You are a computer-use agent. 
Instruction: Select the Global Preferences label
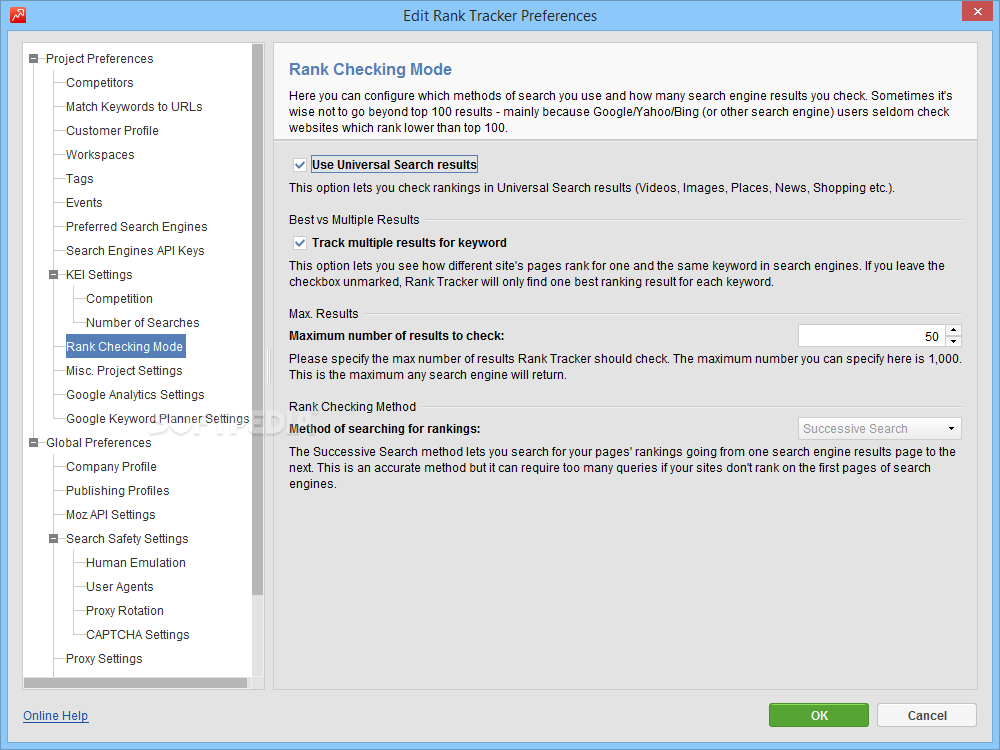[x=99, y=443]
